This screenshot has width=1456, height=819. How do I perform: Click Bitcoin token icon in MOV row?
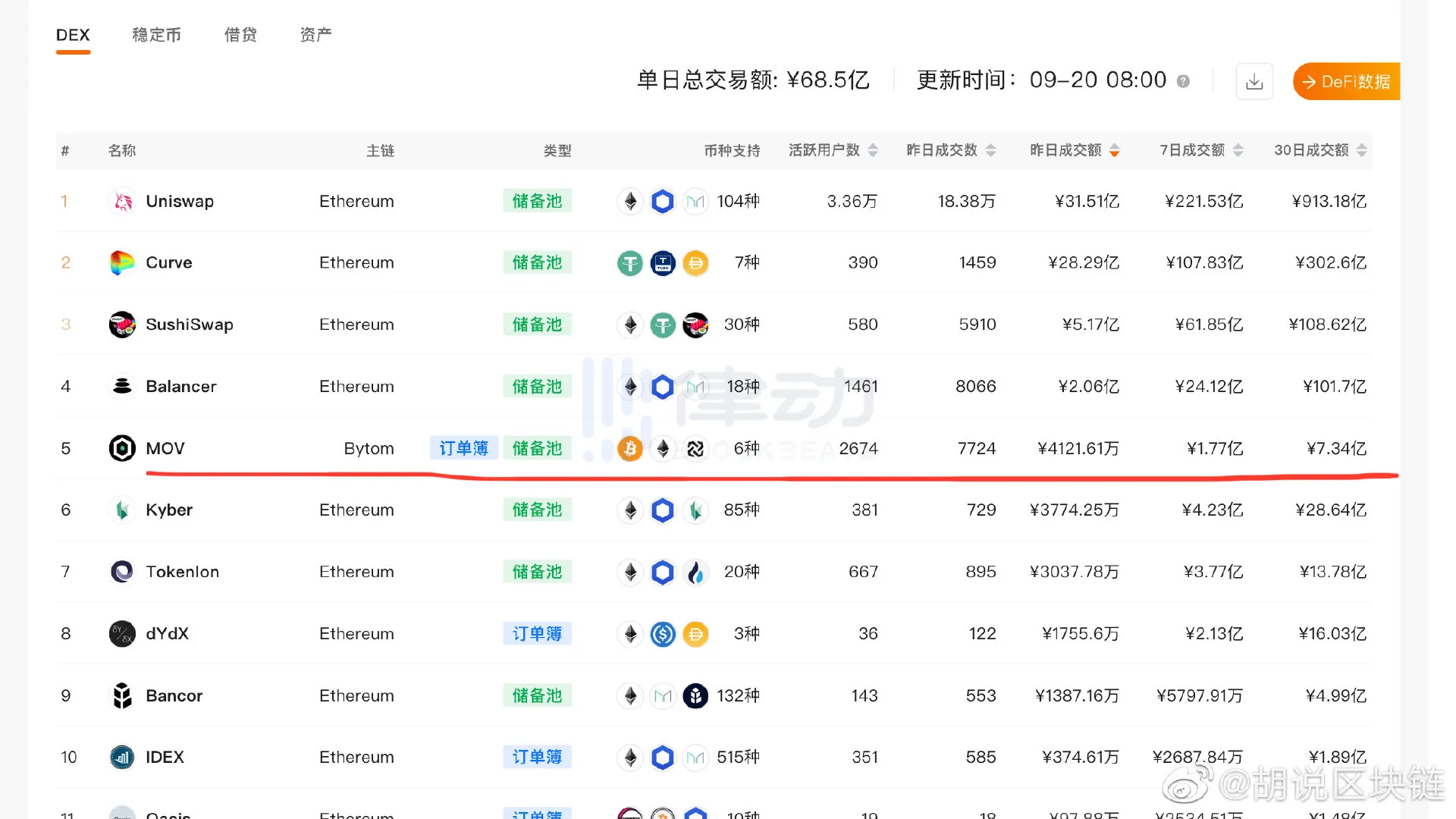[630, 449]
